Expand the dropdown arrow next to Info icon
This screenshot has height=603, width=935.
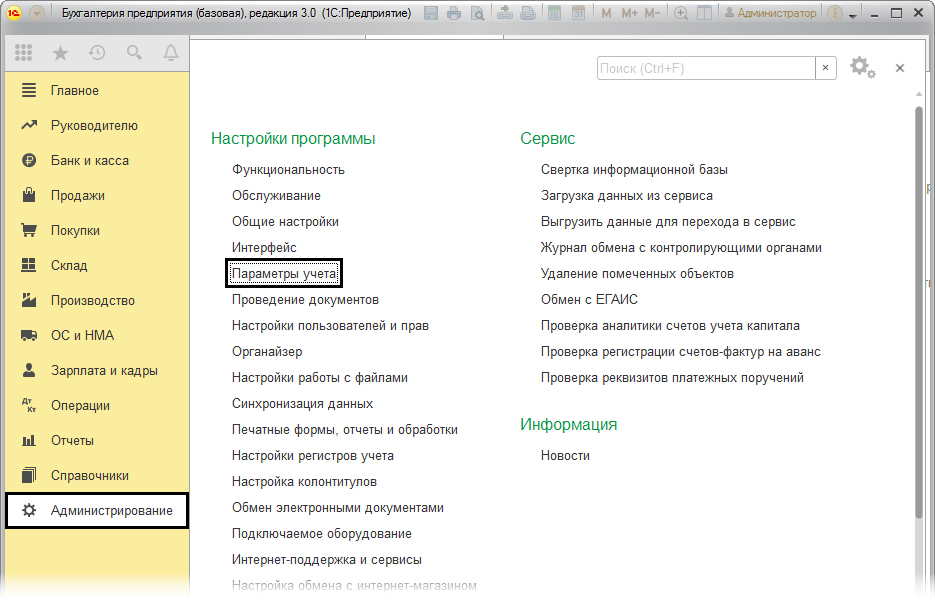tap(853, 16)
